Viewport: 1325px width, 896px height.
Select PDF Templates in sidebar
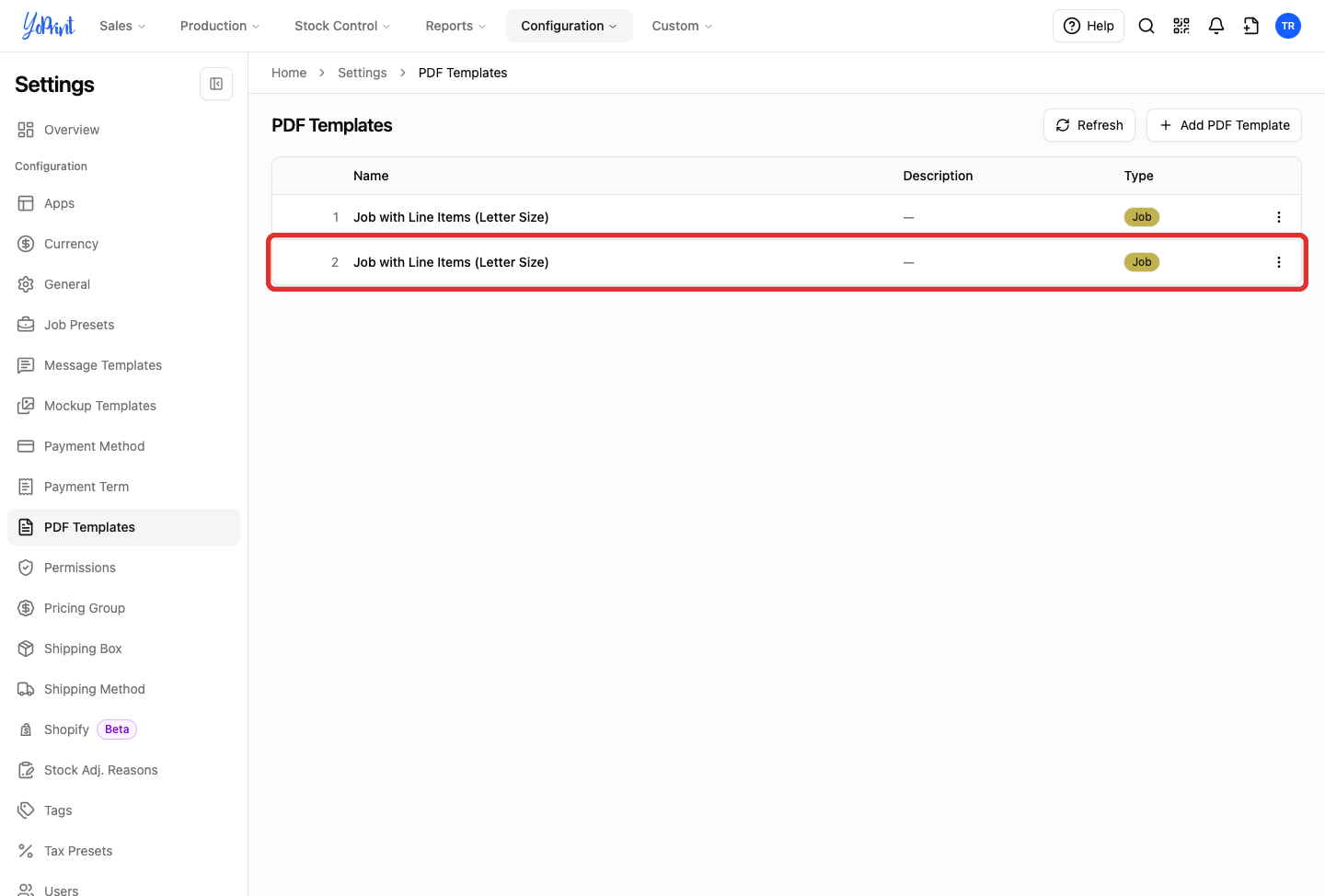click(x=123, y=527)
